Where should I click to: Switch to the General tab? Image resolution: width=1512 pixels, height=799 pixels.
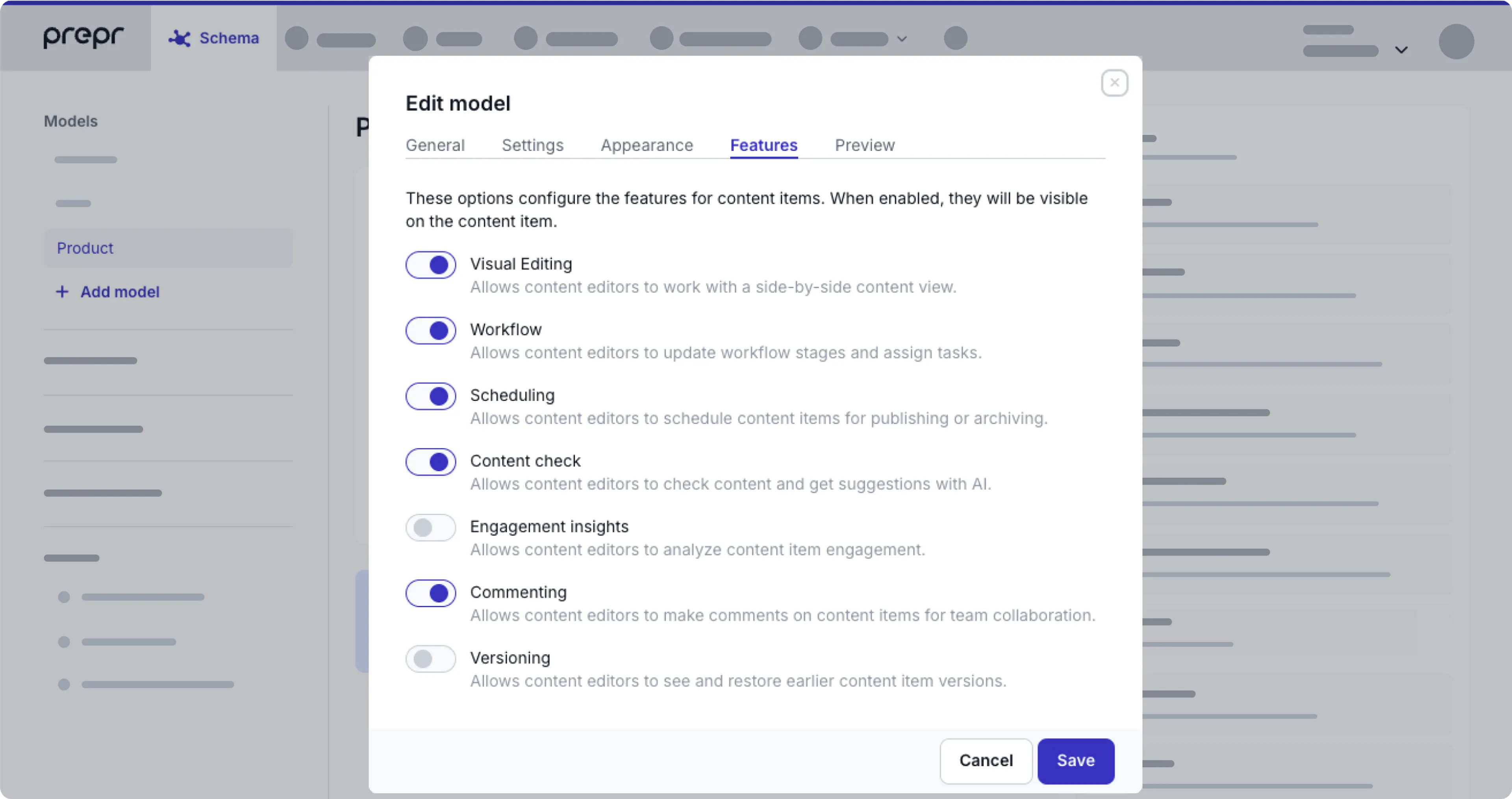[x=435, y=145]
